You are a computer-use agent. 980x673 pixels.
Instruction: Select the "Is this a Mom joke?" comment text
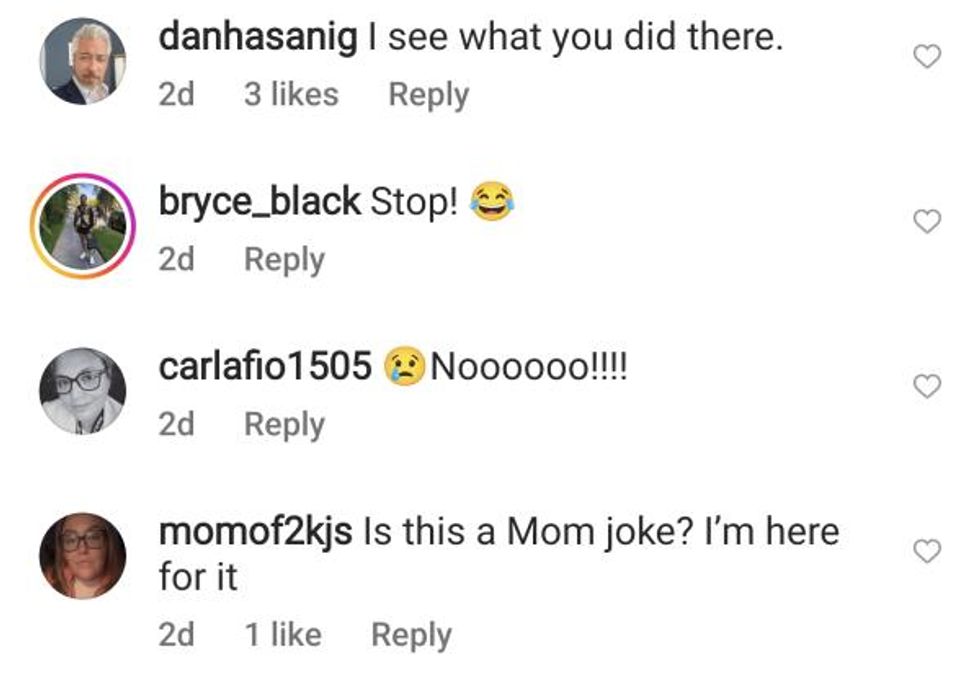tap(600, 532)
